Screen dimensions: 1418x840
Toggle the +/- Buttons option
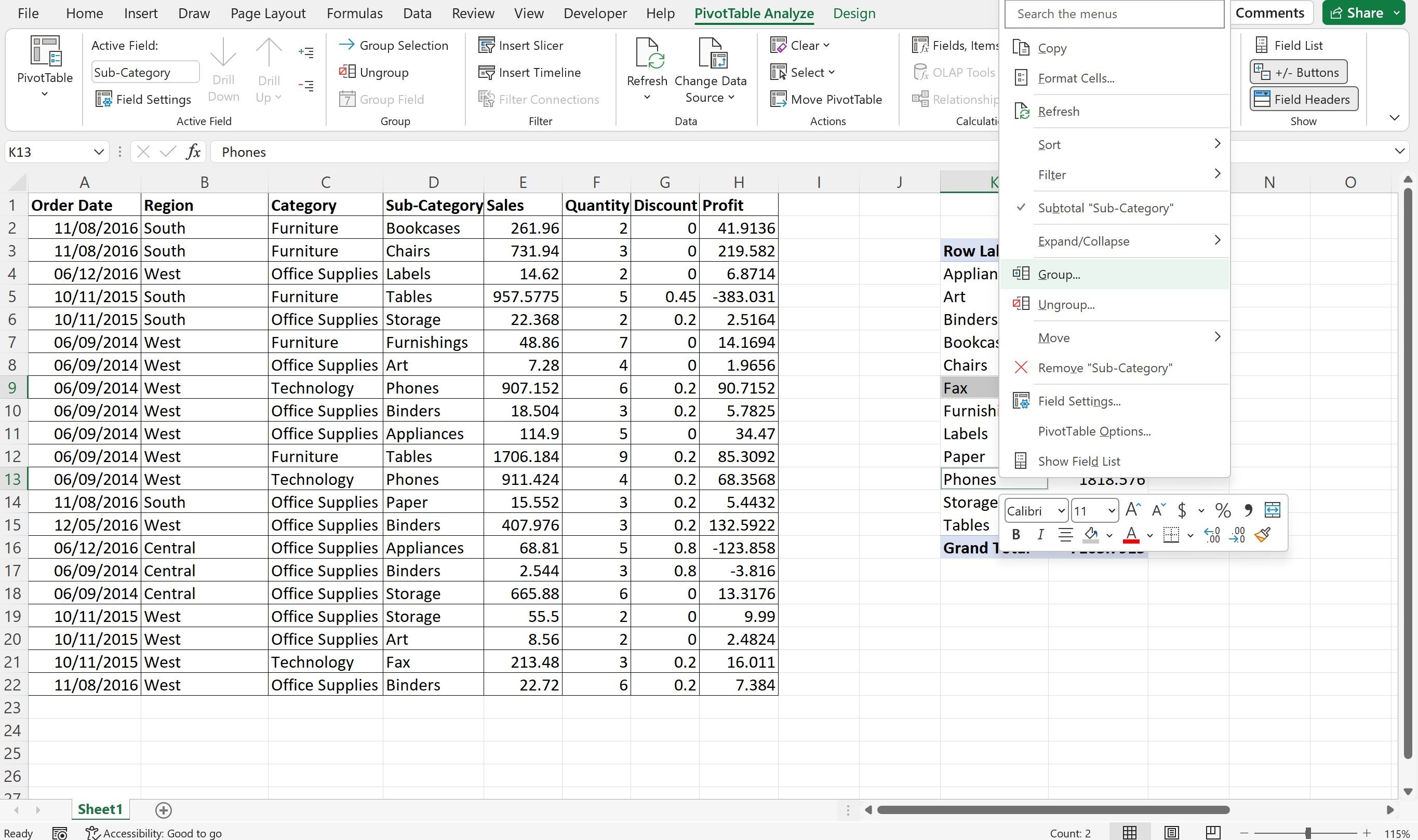(x=1299, y=71)
